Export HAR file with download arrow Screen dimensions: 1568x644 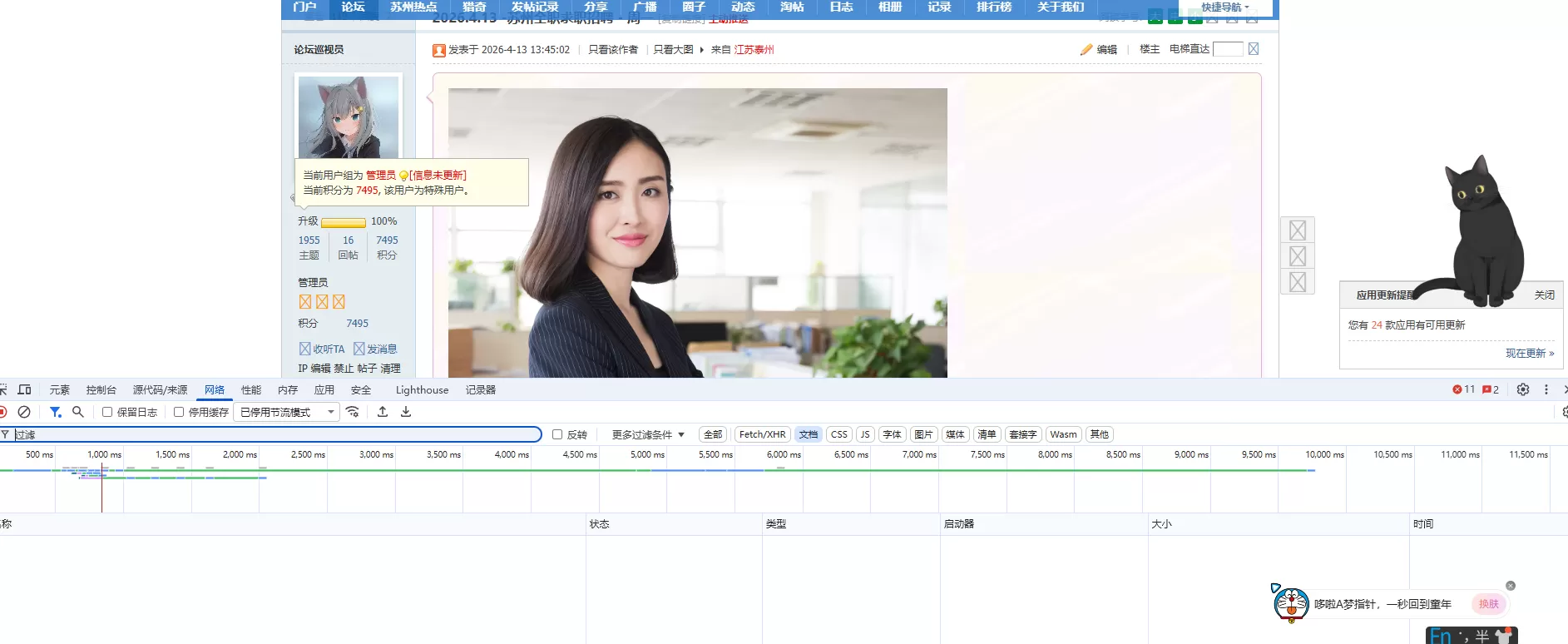[x=406, y=412]
